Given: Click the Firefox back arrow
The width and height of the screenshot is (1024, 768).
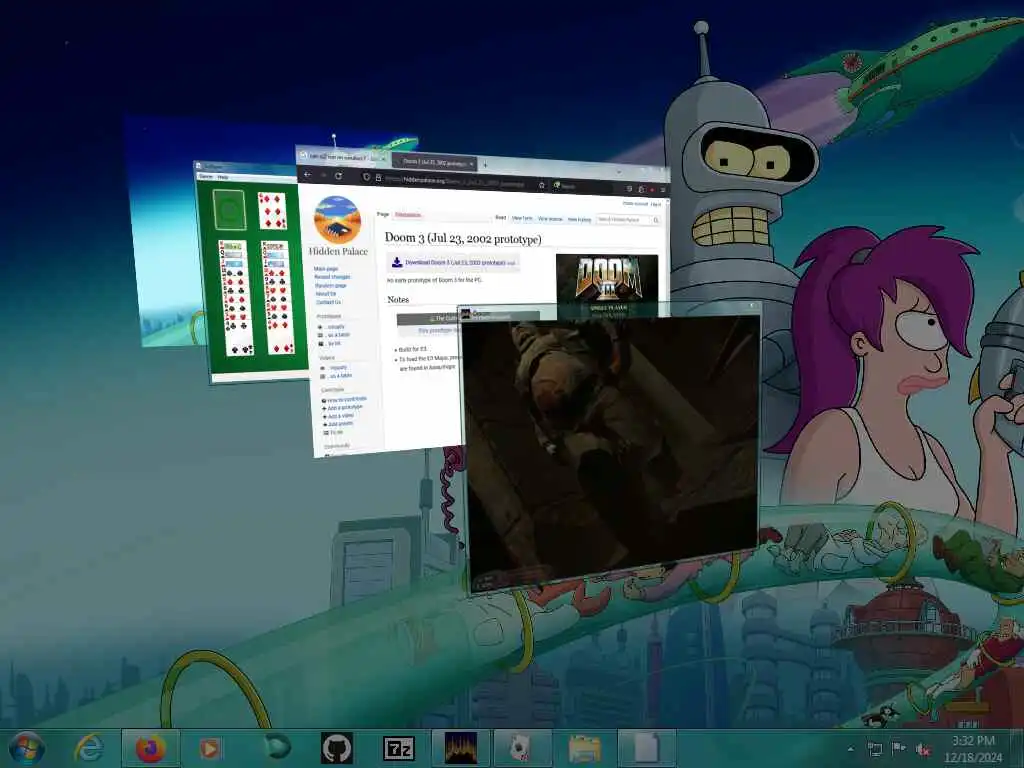Looking at the screenshot, I should pyautogui.click(x=308, y=174).
